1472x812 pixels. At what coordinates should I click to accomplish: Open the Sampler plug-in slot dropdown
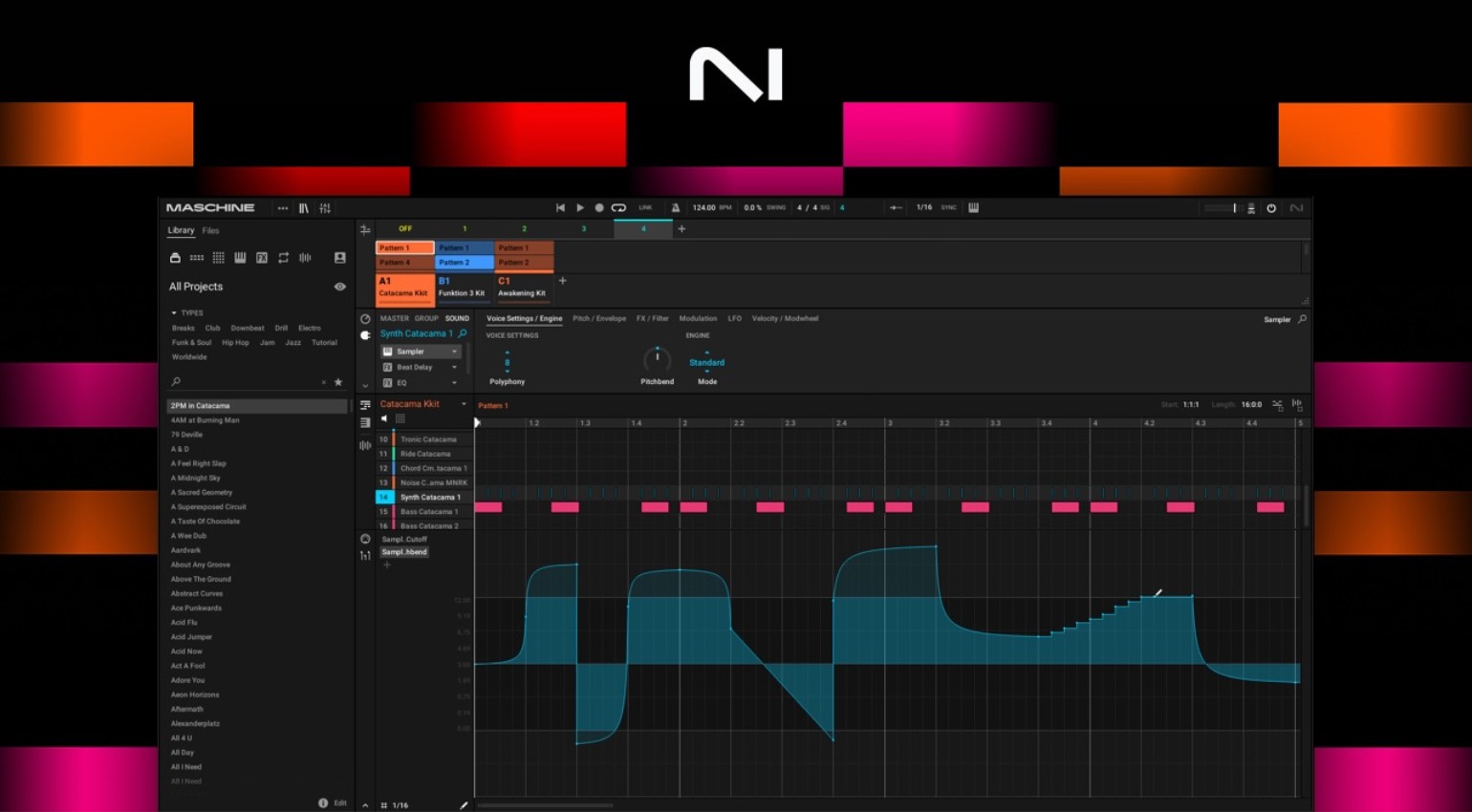pyautogui.click(x=454, y=352)
